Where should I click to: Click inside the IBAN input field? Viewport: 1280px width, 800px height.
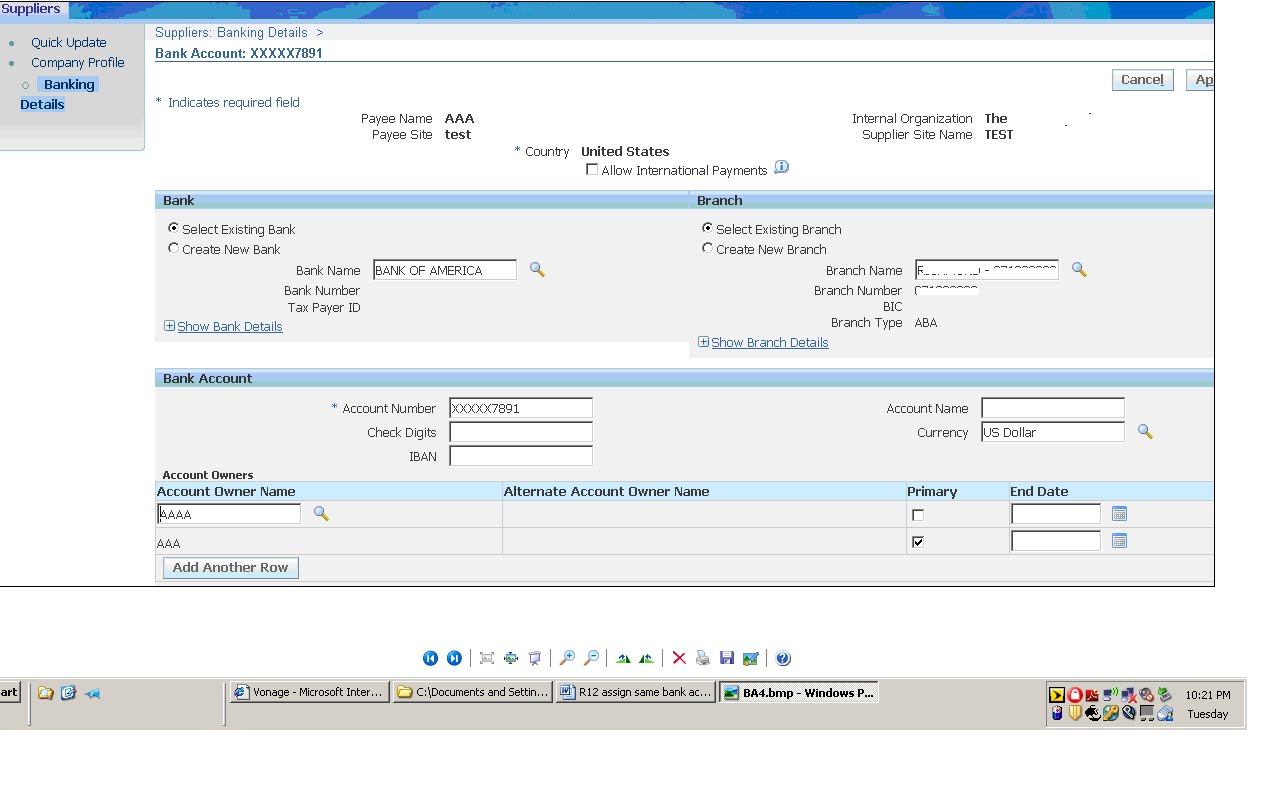tap(520, 455)
